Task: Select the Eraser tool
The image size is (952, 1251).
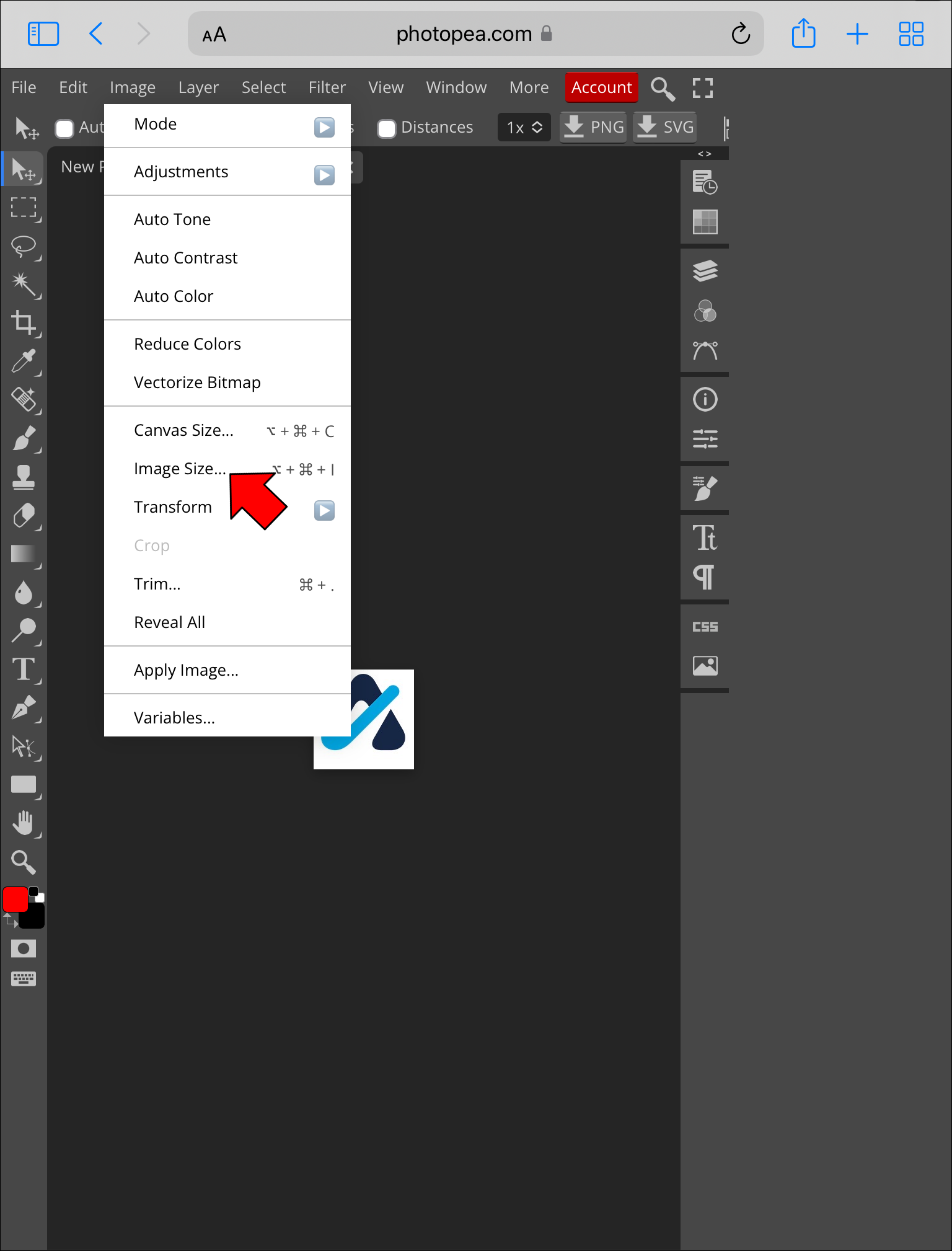Action: click(x=24, y=515)
